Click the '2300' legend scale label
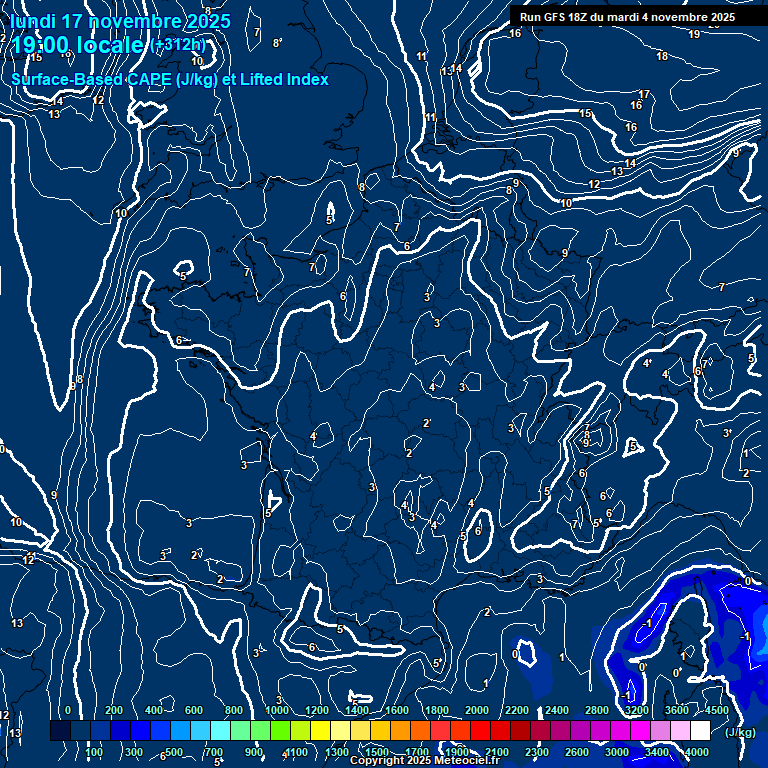This screenshot has height=768, width=768. click(537, 752)
